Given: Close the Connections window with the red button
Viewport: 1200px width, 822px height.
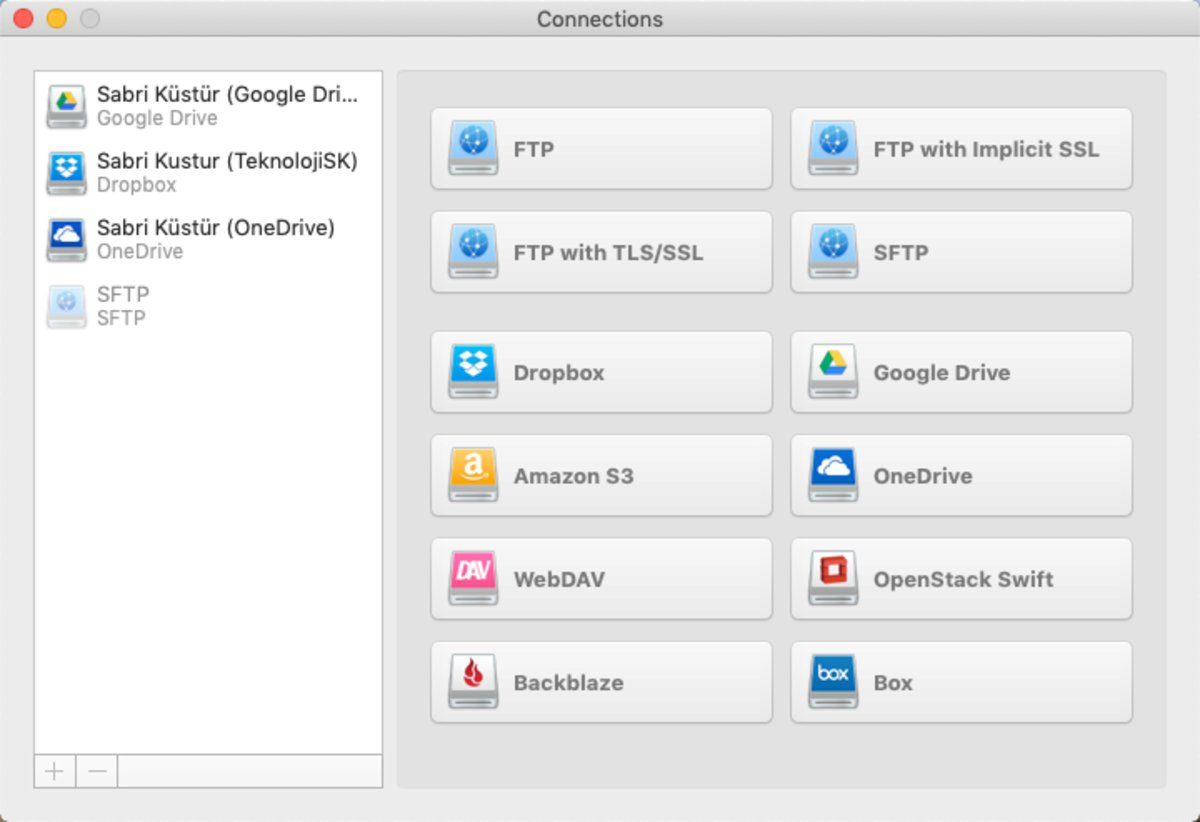Looking at the screenshot, I should [22, 18].
